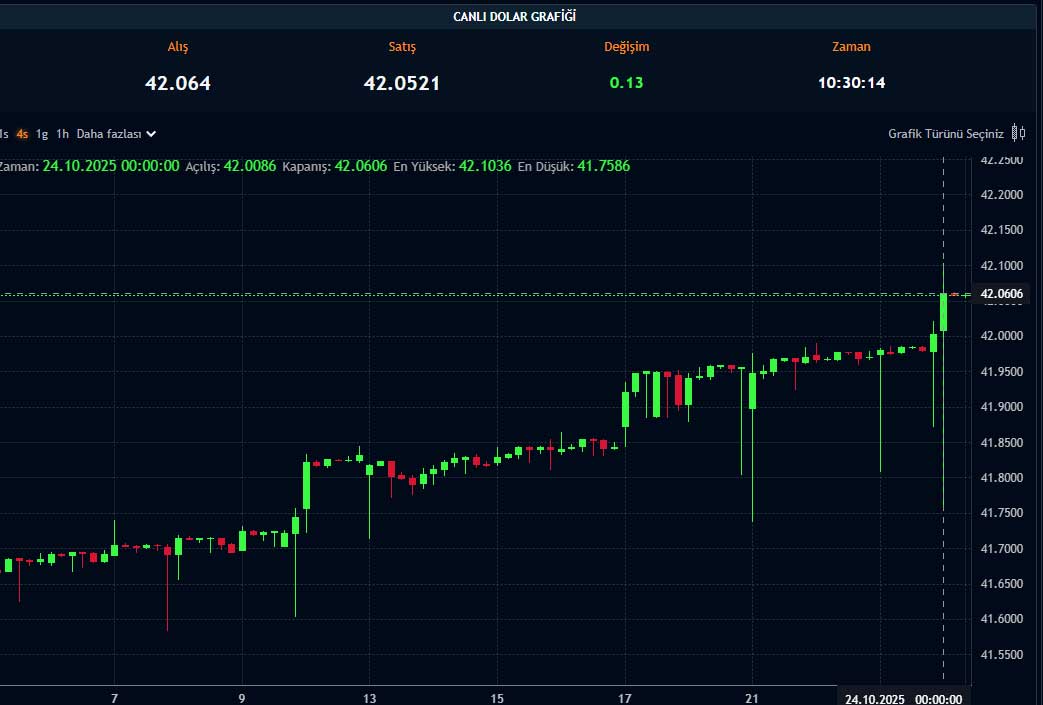The image size is (1043, 705).
Task: Click the Zaman clock 10:30:14
Action: (851, 83)
